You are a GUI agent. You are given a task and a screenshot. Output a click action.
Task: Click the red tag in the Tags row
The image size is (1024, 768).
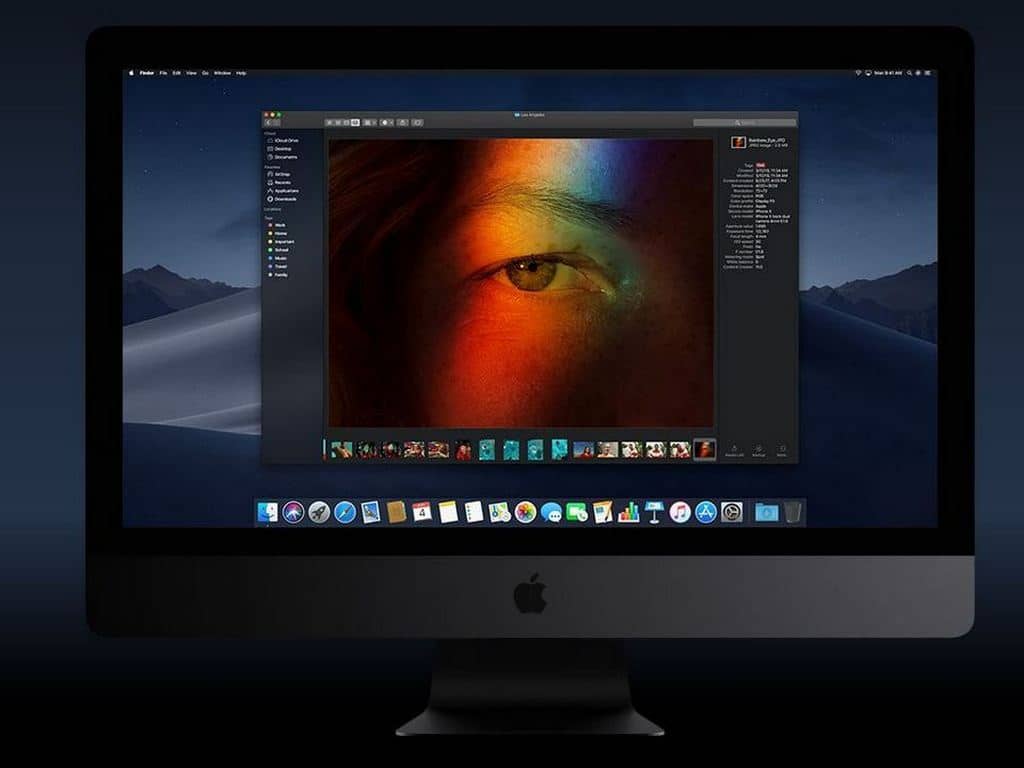(761, 165)
